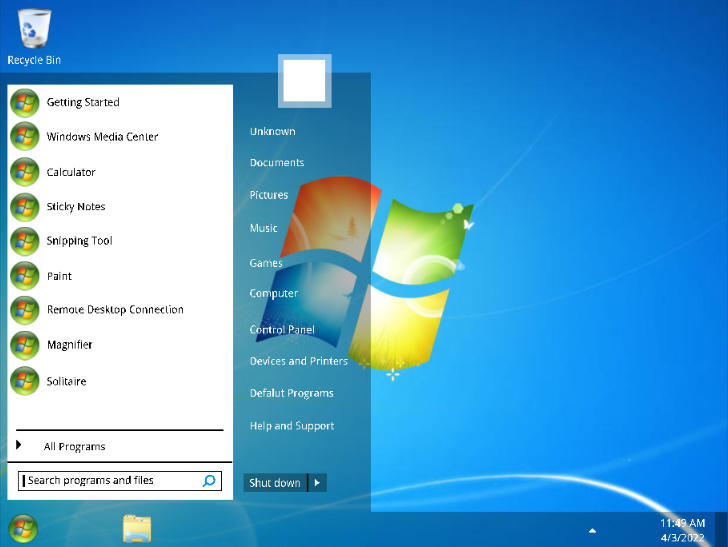Viewport: 728px width, 547px height.
Task: Open the Documents link
Action: 277,163
